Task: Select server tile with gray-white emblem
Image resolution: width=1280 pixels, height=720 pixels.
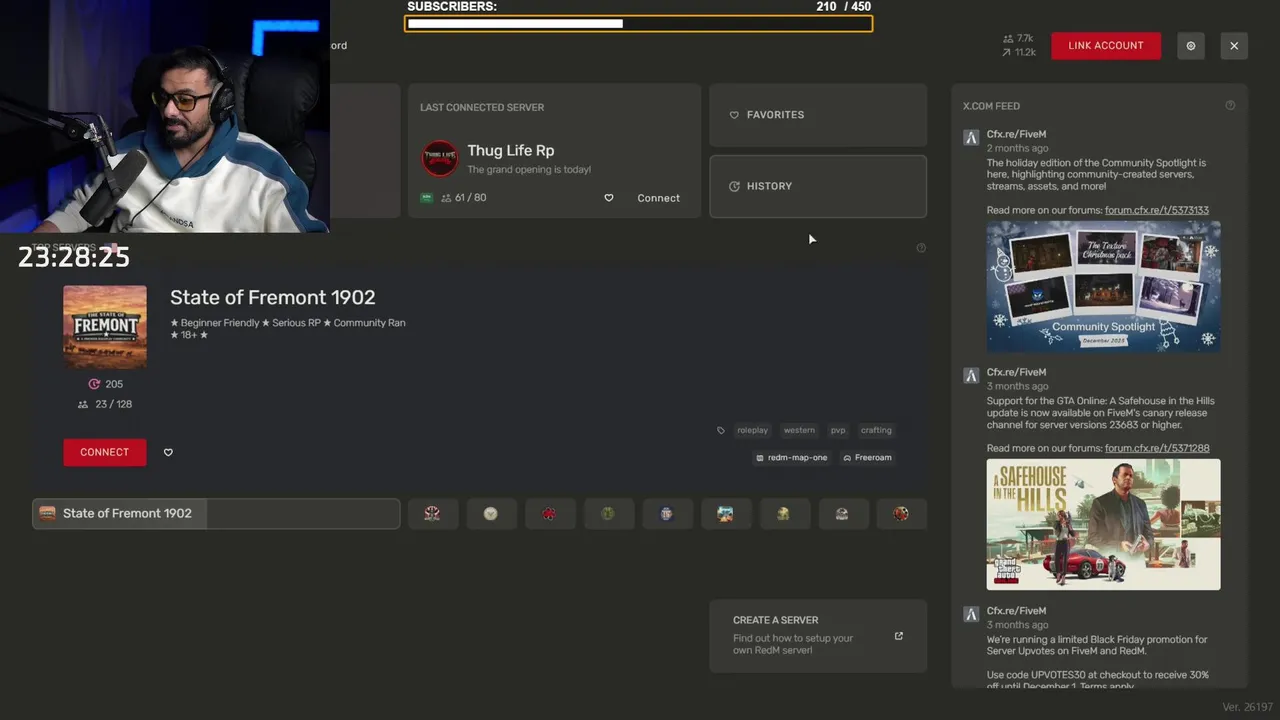Action: pyautogui.click(x=842, y=513)
